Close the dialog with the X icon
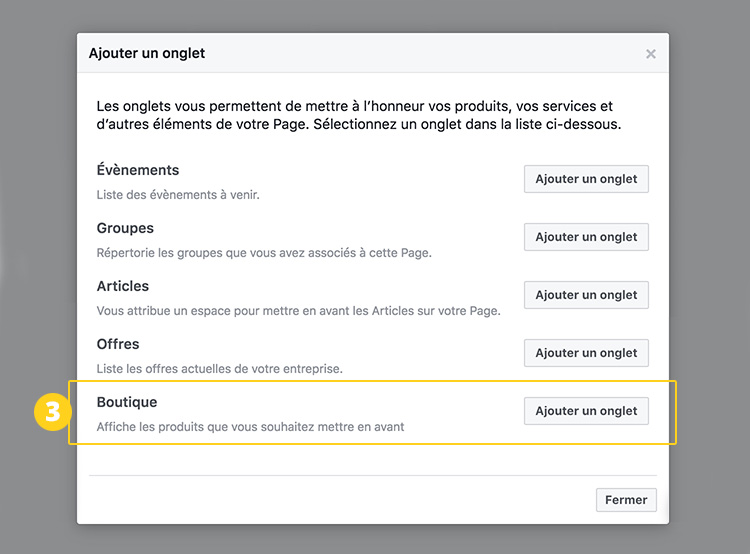The width and height of the screenshot is (750, 554). [651, 54]
